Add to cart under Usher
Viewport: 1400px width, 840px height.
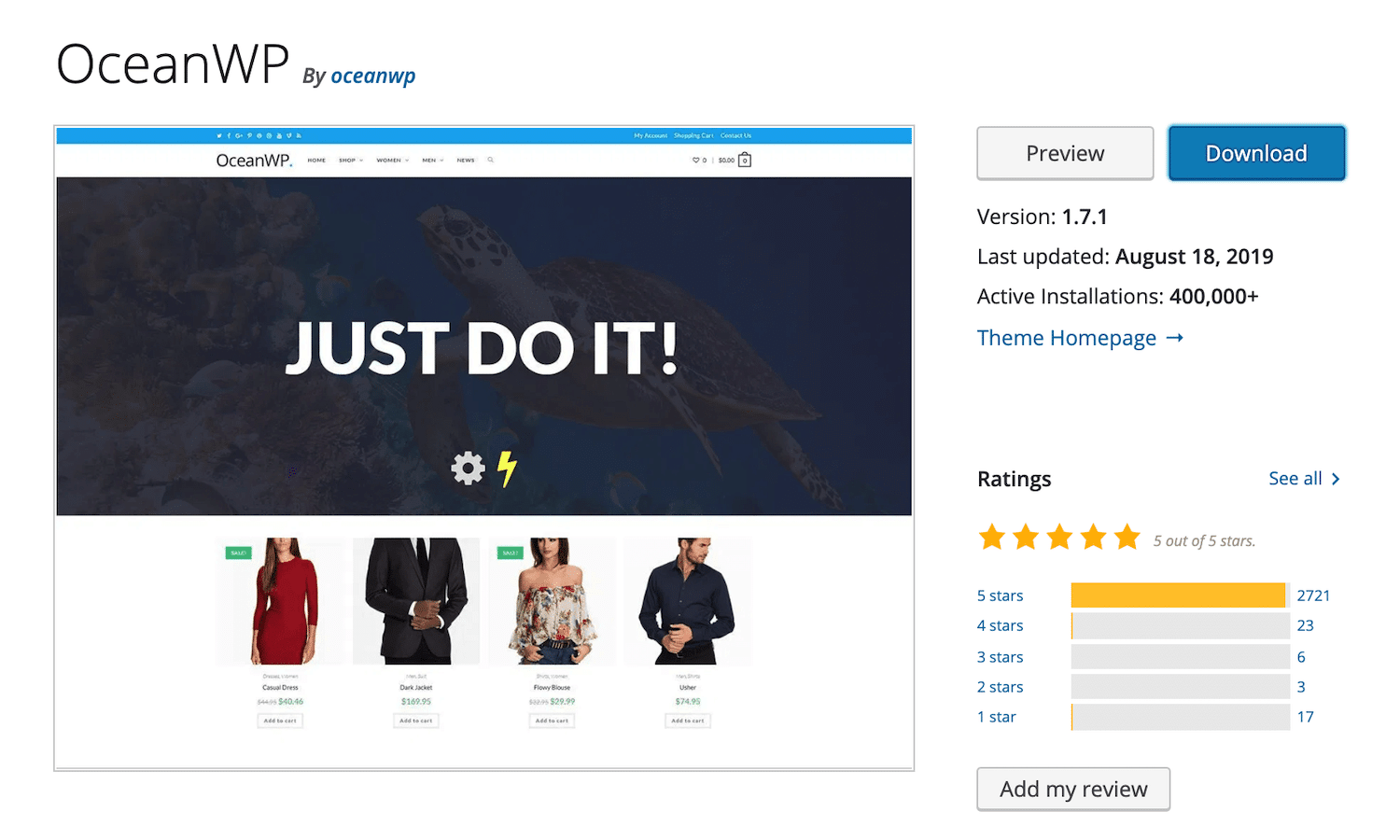pos(688,721)
